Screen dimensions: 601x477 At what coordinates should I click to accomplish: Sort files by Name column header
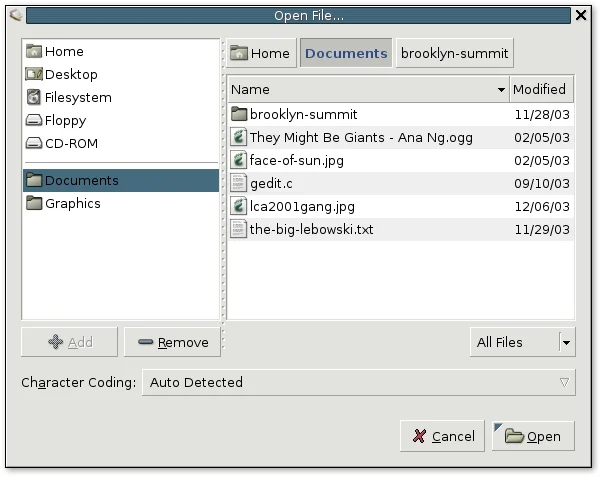[368, 89]
